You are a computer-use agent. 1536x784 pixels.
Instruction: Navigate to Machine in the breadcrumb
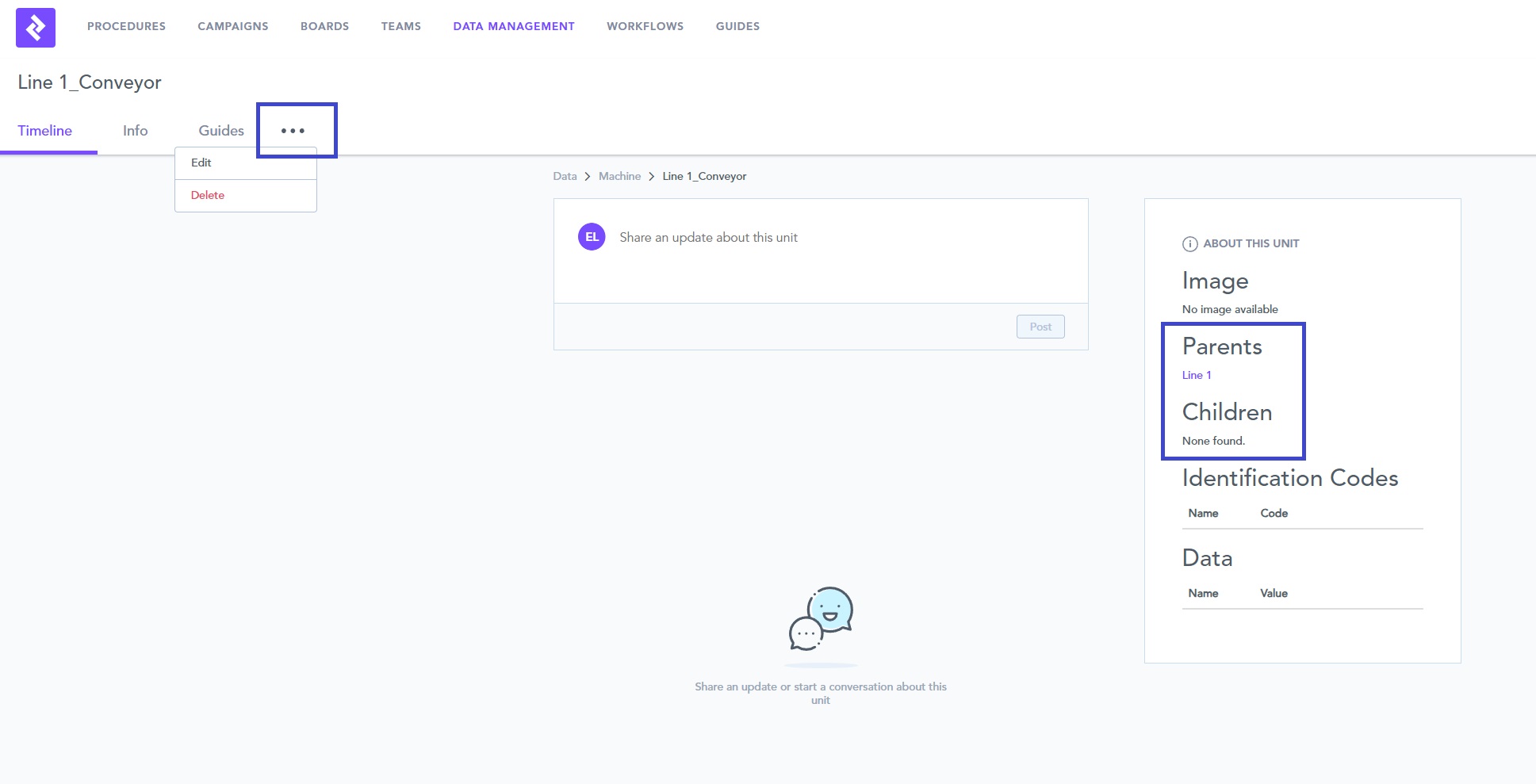[x=619, y=176]
